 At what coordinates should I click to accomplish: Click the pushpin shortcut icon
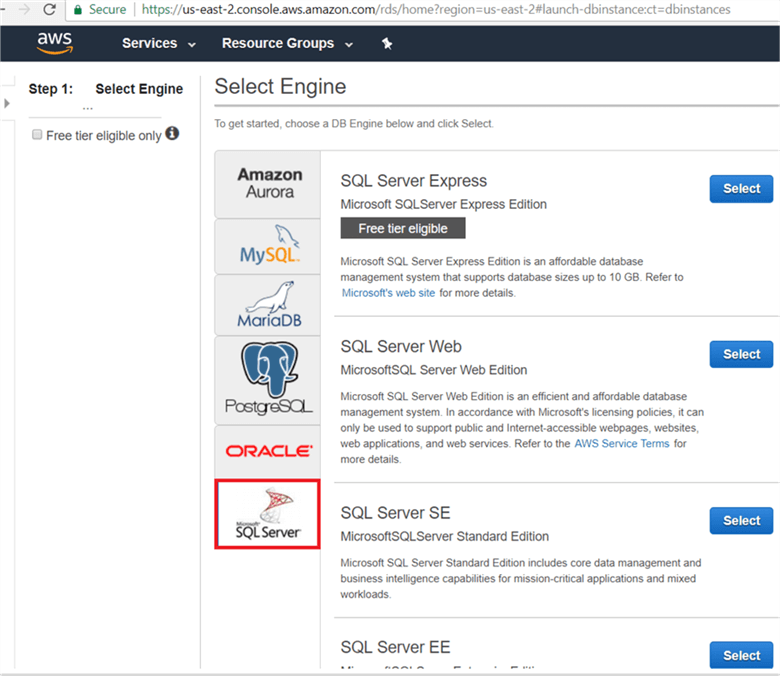(x=387, y=44)
